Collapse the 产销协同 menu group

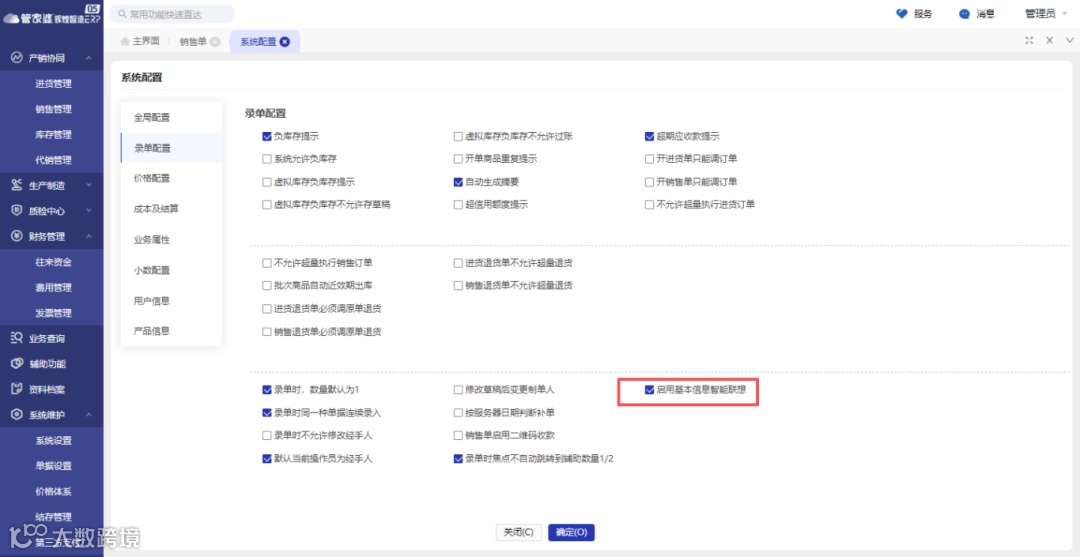[x=89, y=58]
